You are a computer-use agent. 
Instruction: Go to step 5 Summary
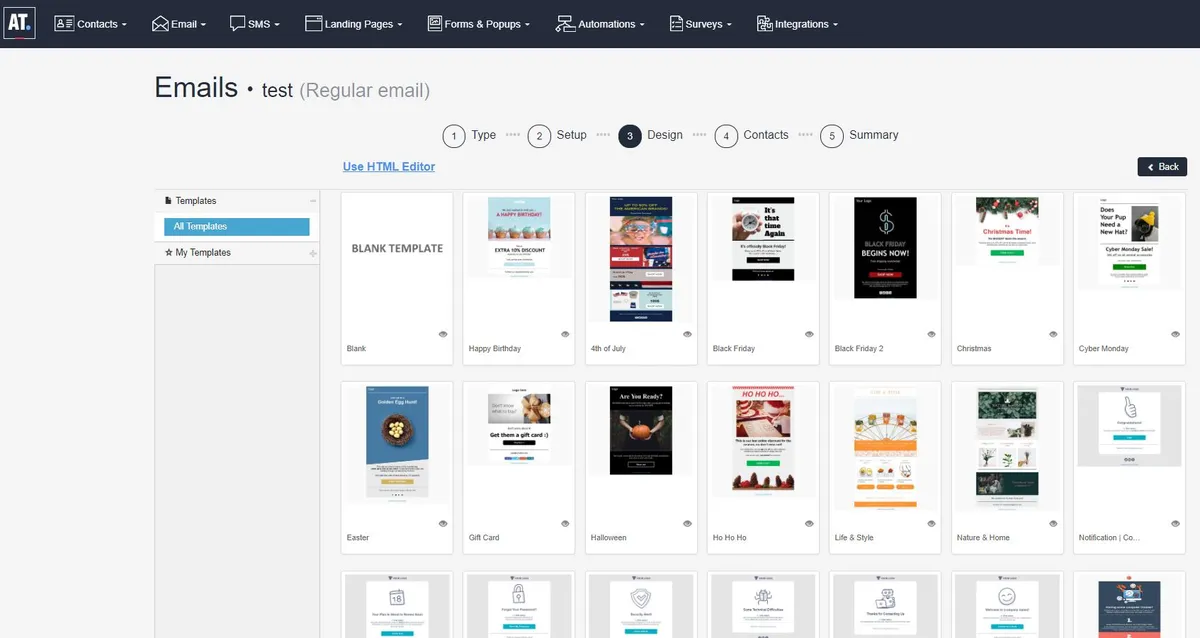pyautogui.click(x=859, y=136)
